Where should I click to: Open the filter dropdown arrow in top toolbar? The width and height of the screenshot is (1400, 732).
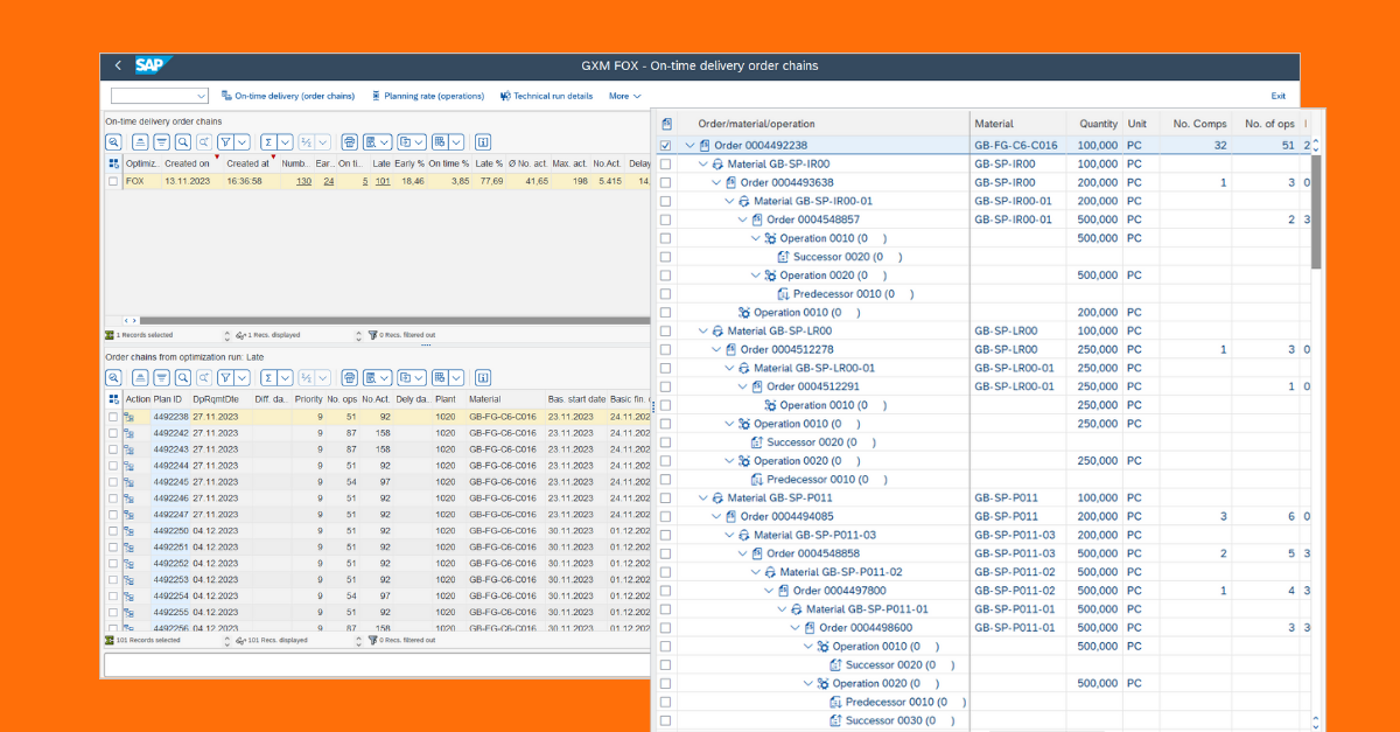(x=241, y=142)
